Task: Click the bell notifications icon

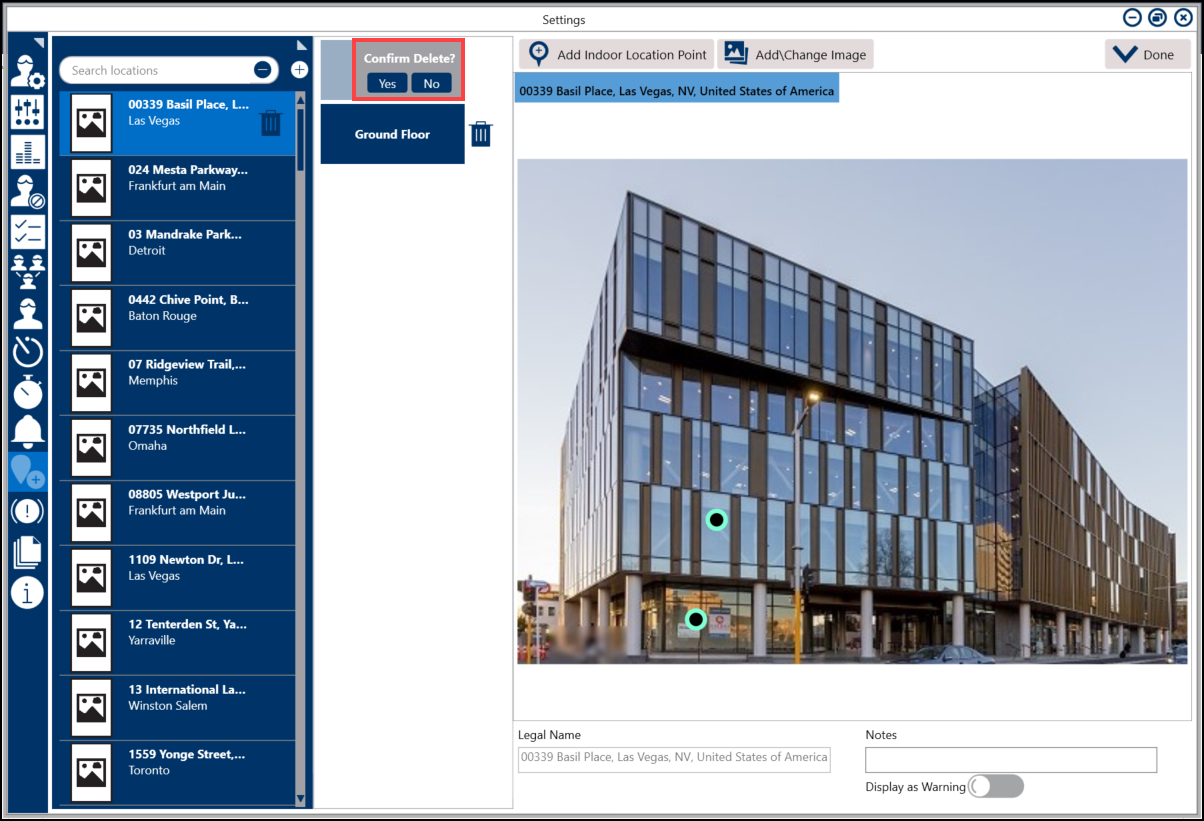Action: coord(27,430)
